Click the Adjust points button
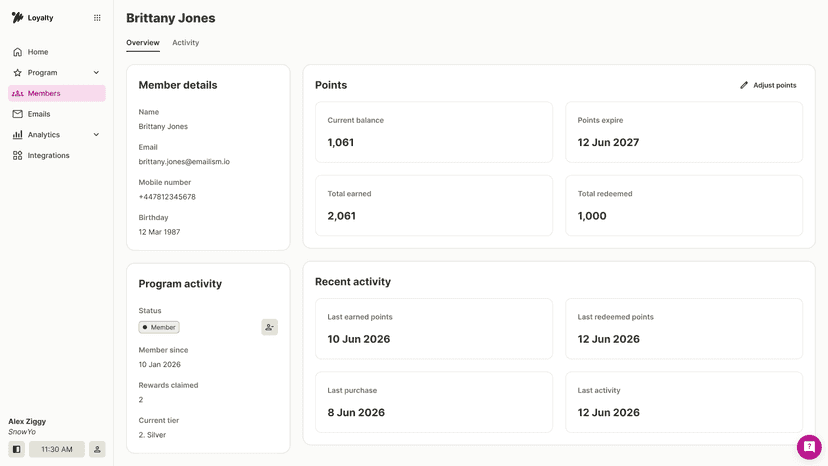Viewport: 828px width, 466px height. (x=768, y=85)
